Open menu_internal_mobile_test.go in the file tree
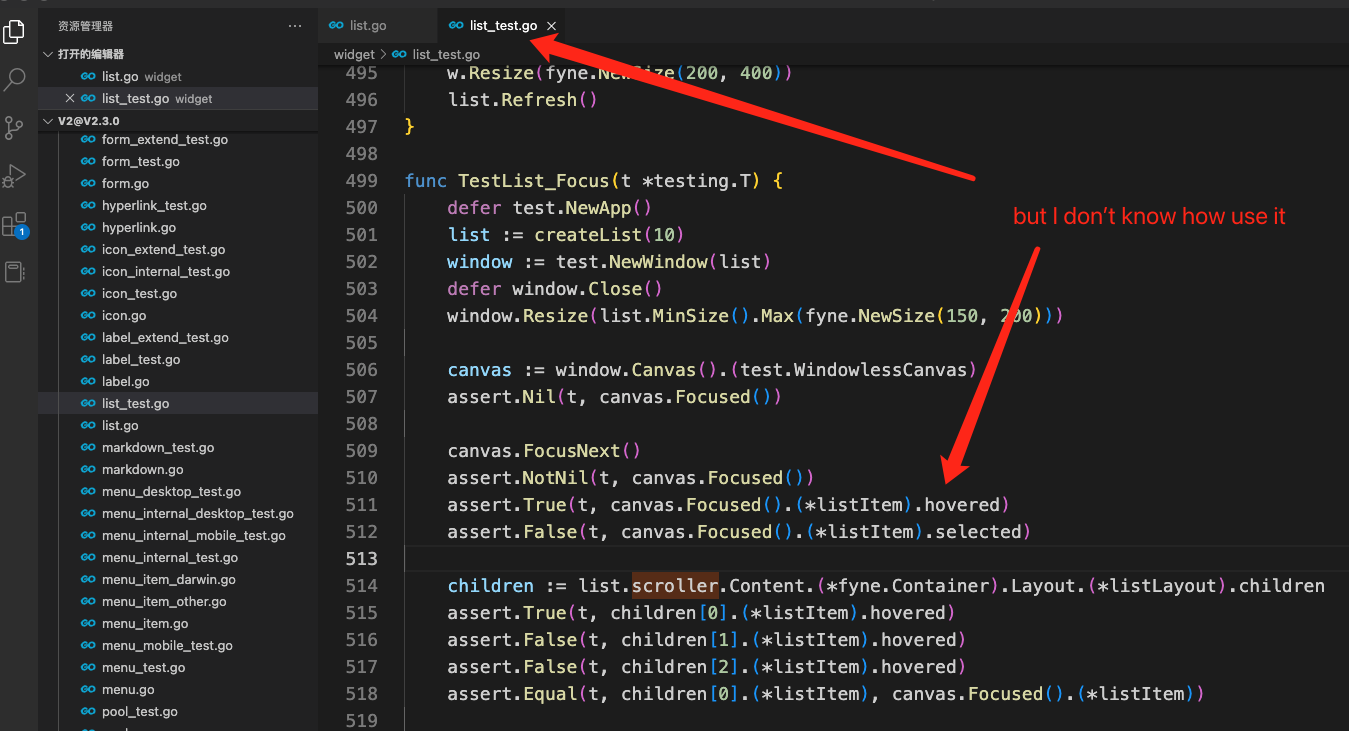 point(178,536)
